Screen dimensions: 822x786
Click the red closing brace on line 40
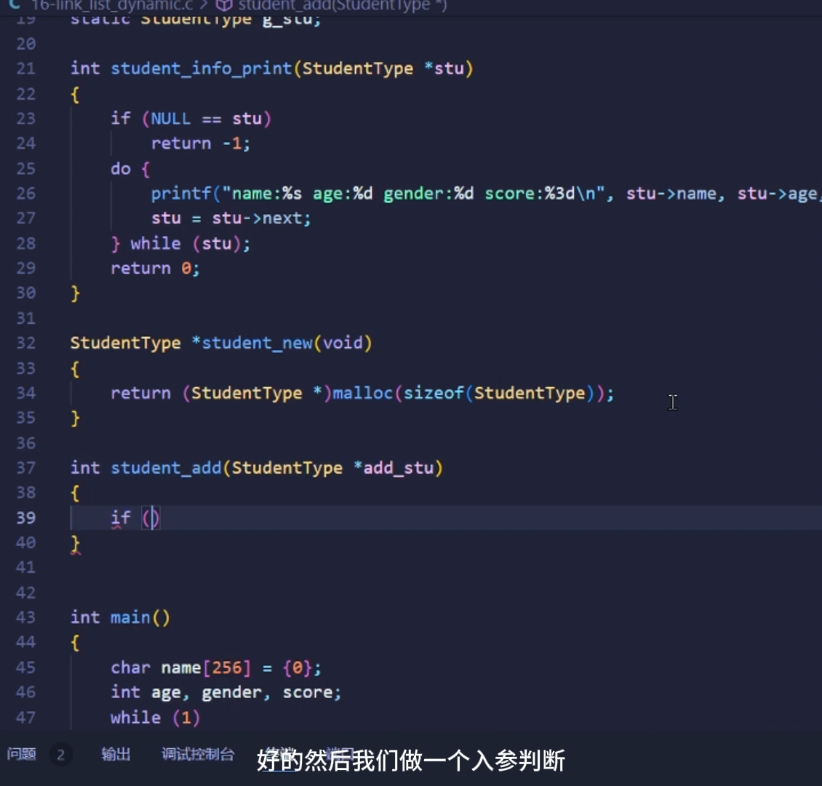[x=74, y=542]
